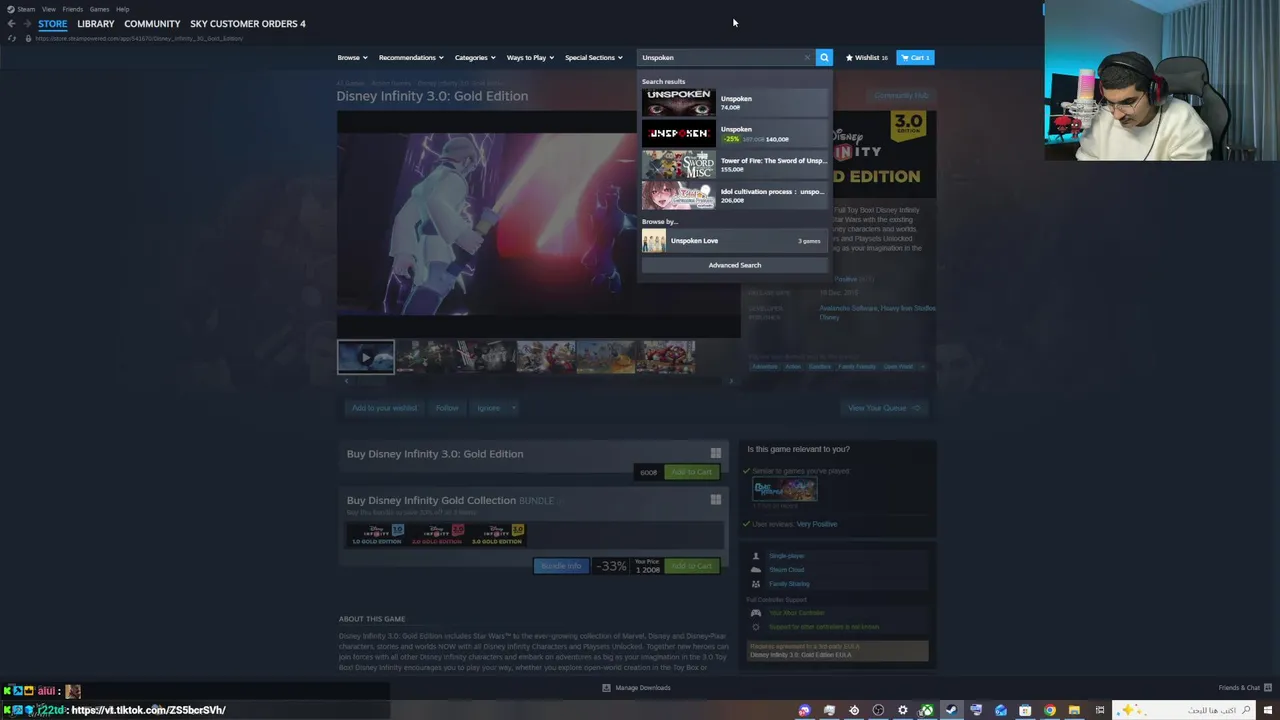
Task: Expand the Categories dropdown
Action: (474, 57)
